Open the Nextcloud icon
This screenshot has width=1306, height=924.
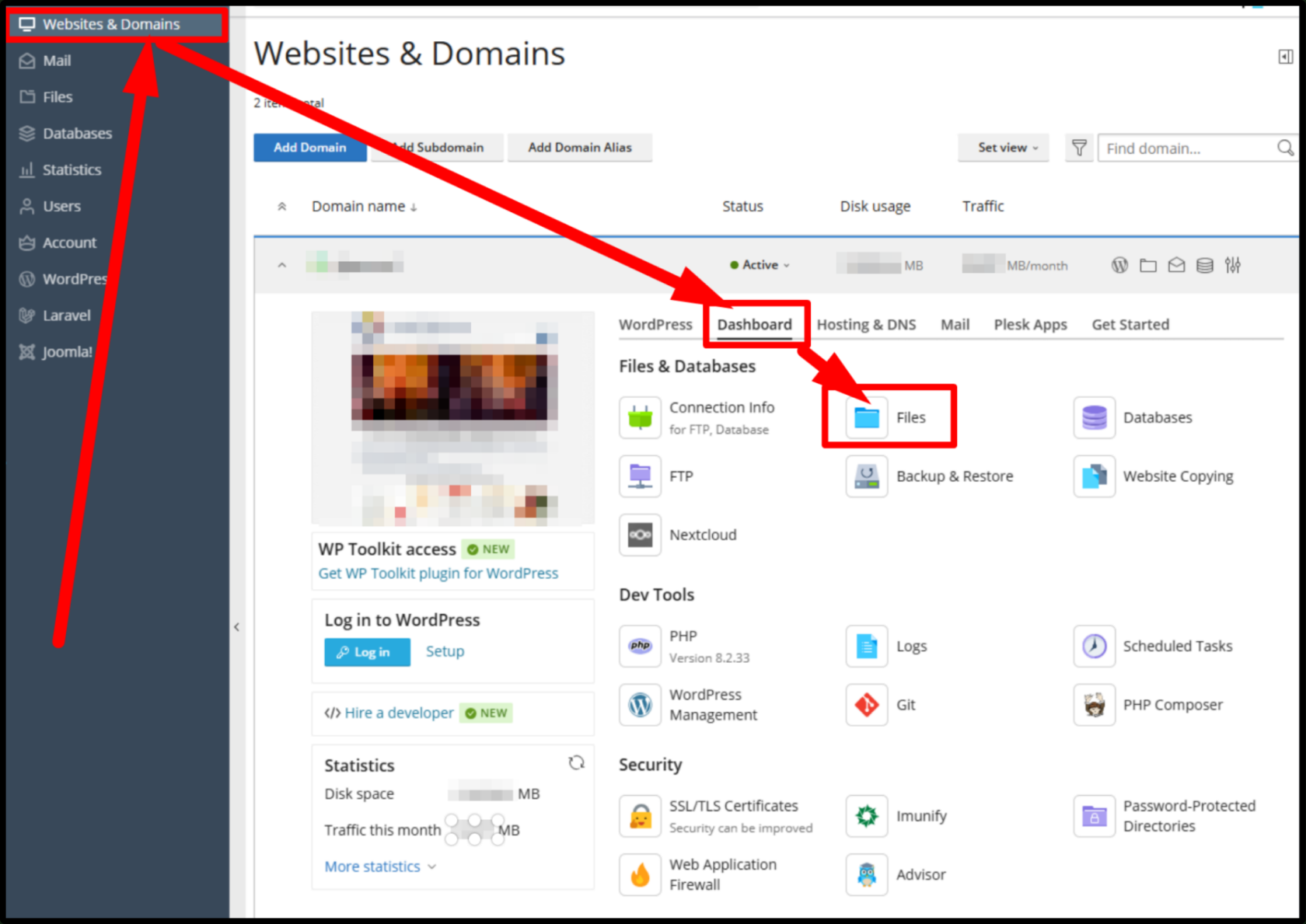click(640, 535)
